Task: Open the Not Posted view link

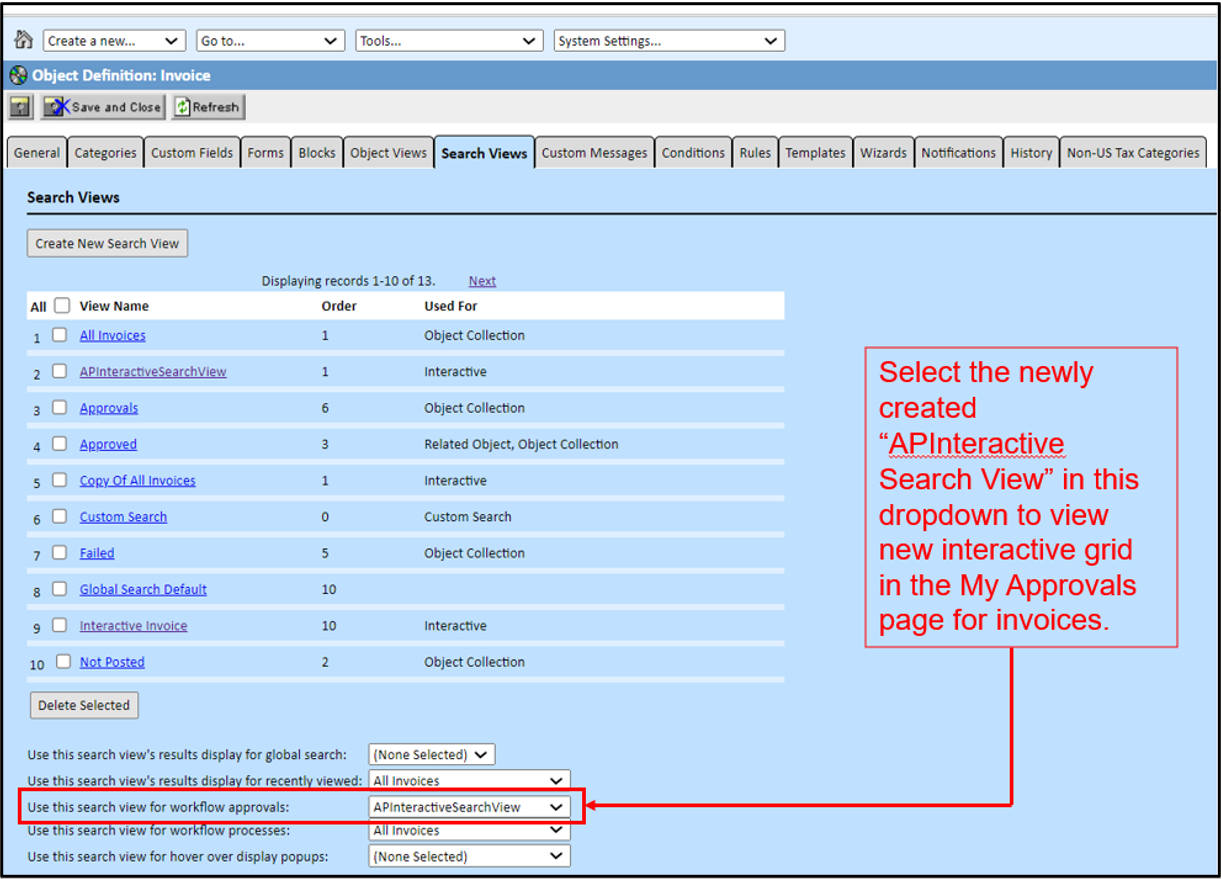Action: pyautogui.click(x=112, y=662)
